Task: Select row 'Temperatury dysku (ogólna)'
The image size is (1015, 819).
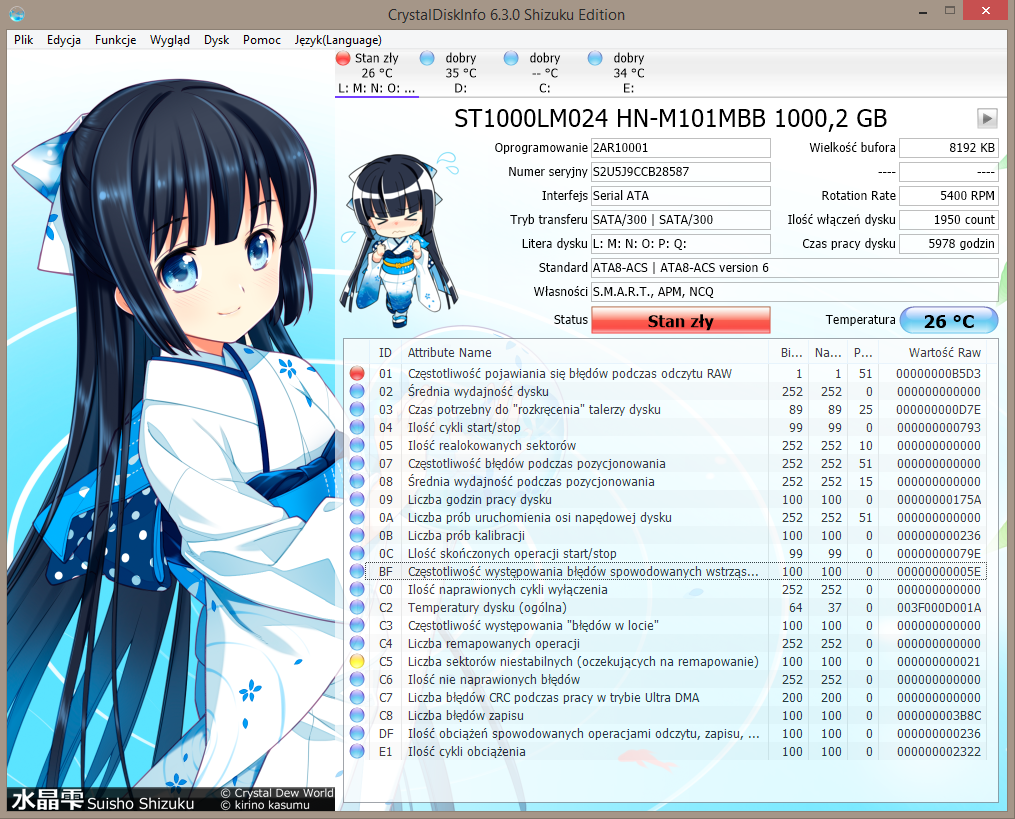Action: [667, 607]
